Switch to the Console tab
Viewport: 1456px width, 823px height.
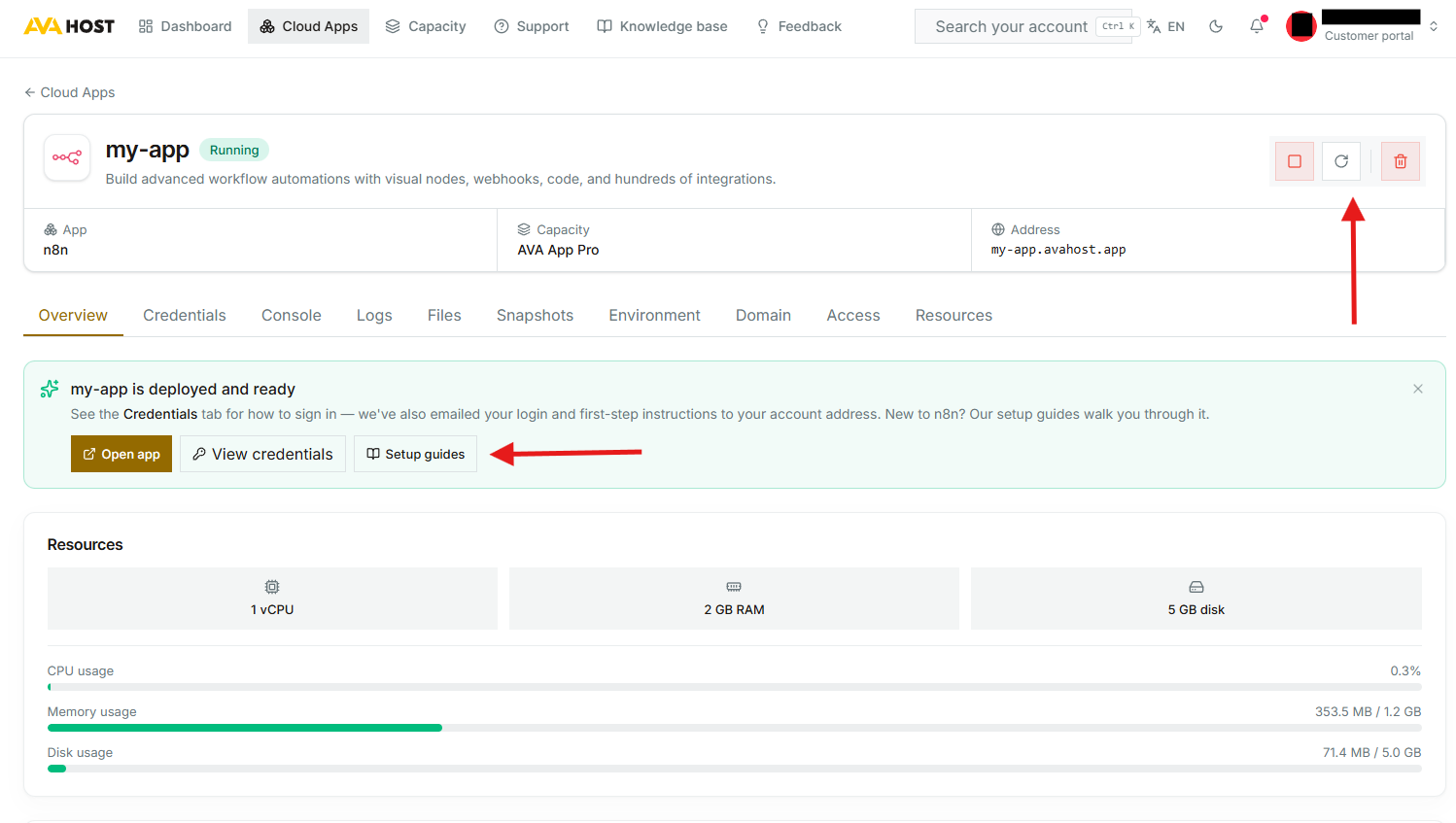292,316
